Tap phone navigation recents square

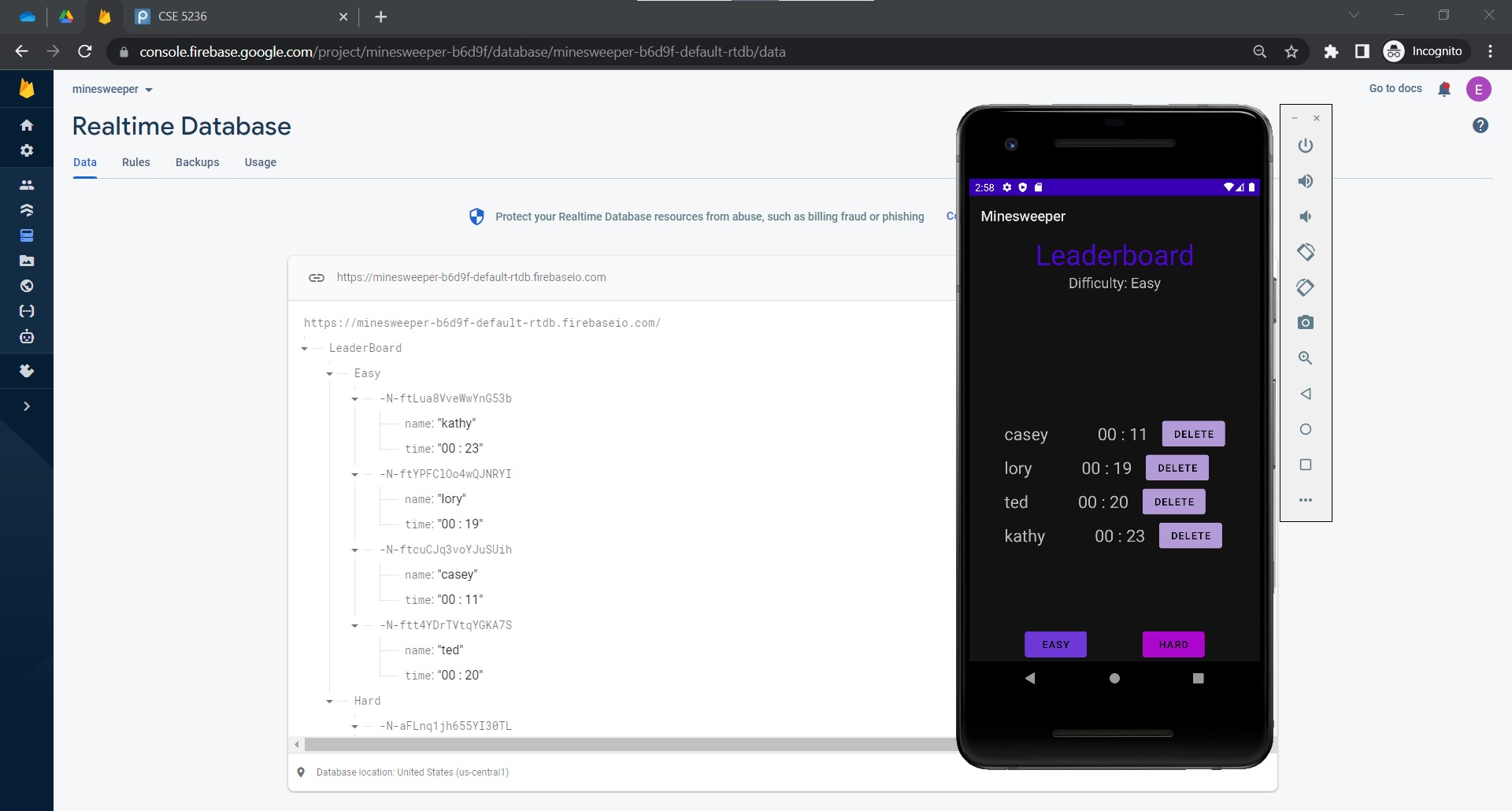pos(1199,678)
